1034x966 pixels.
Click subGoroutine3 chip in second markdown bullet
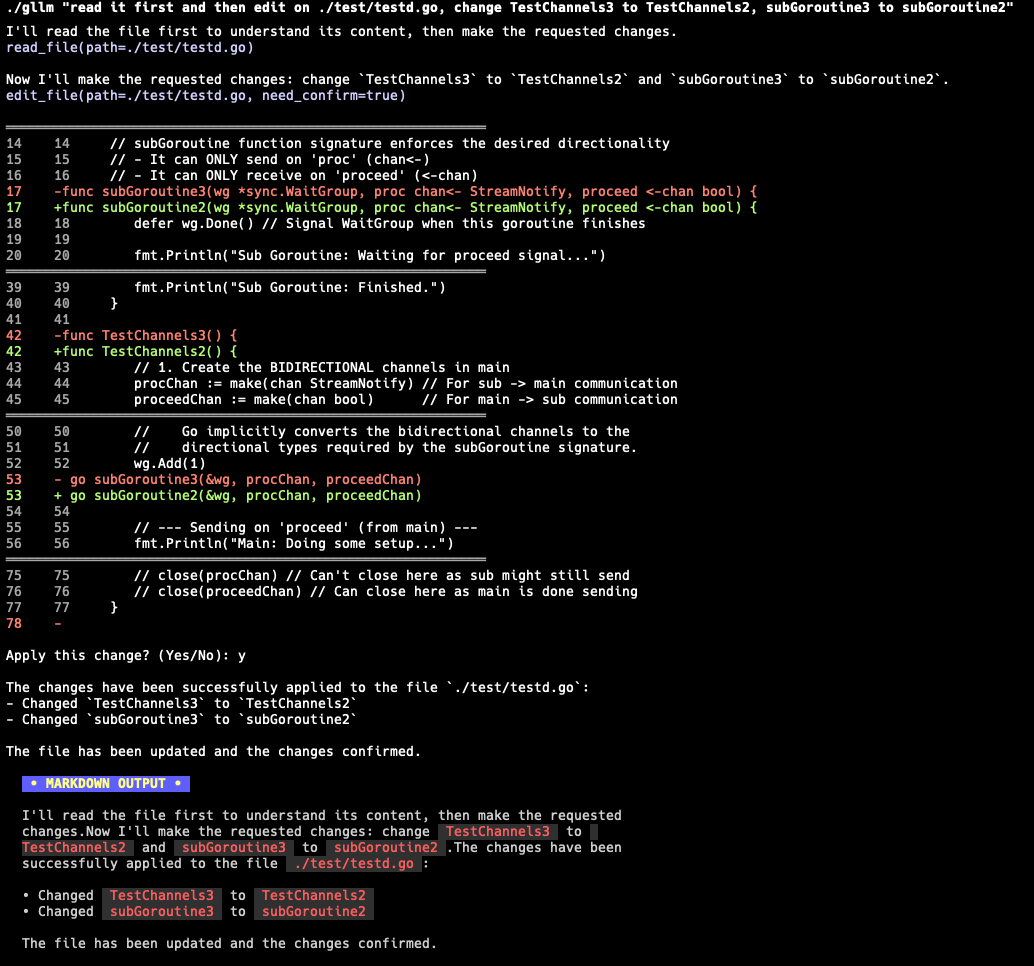(162, 911)
